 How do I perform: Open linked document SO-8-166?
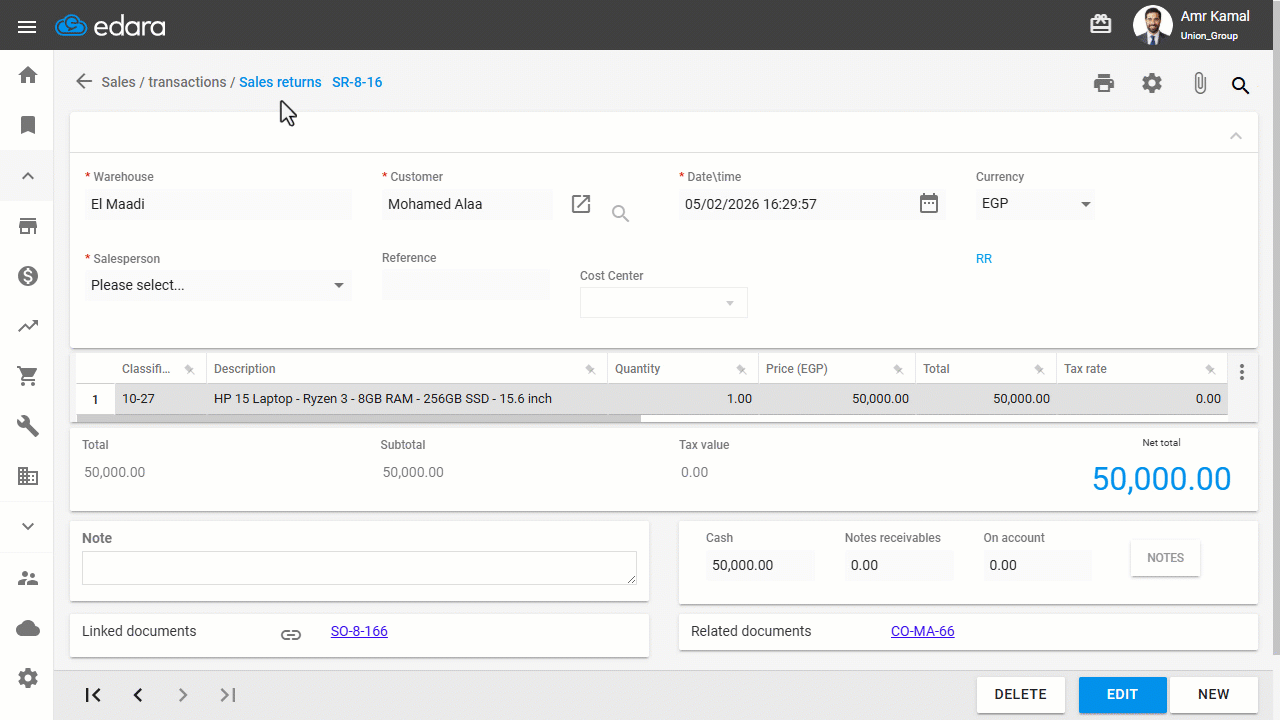359,631
